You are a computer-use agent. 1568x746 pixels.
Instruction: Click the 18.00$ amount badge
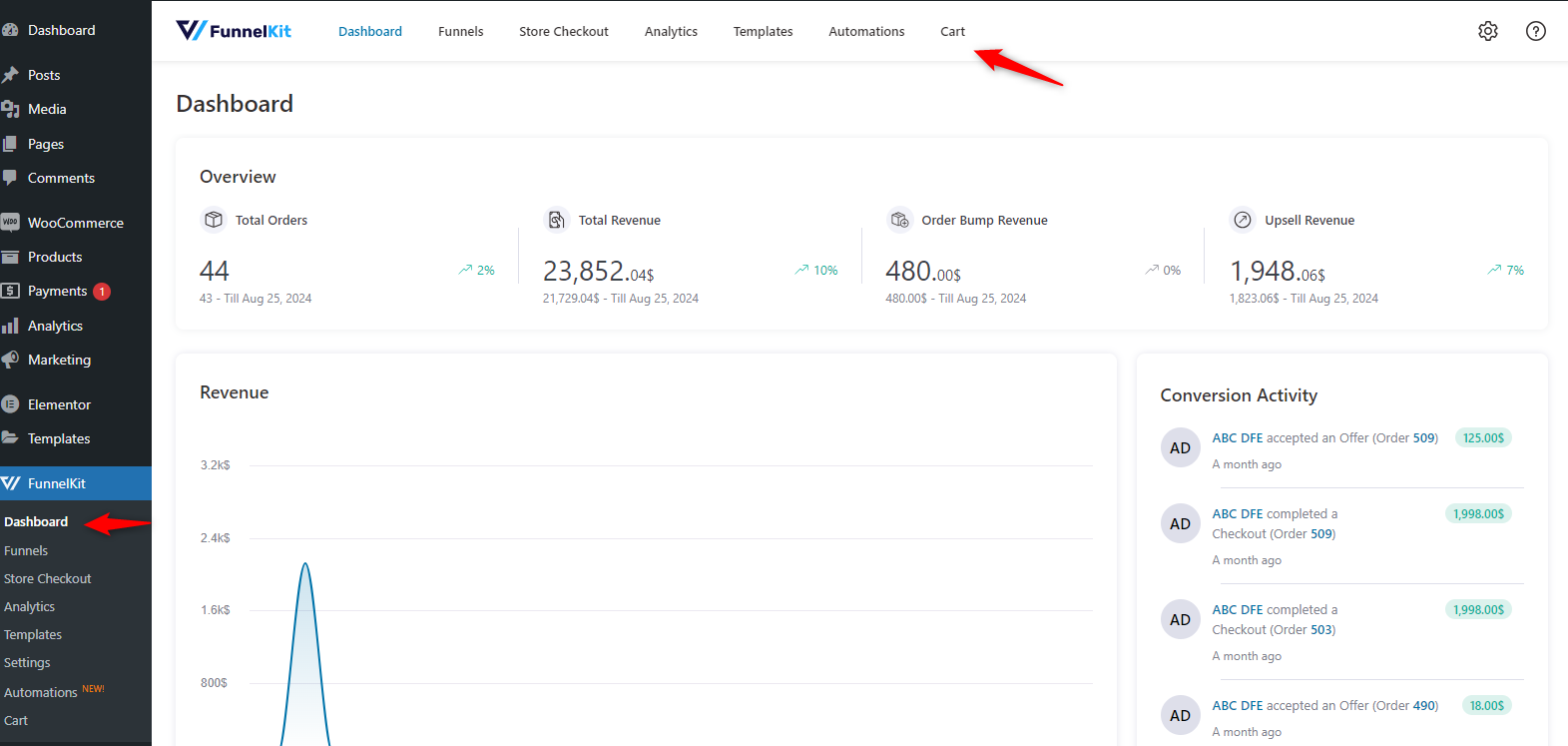coord(1486,705)
